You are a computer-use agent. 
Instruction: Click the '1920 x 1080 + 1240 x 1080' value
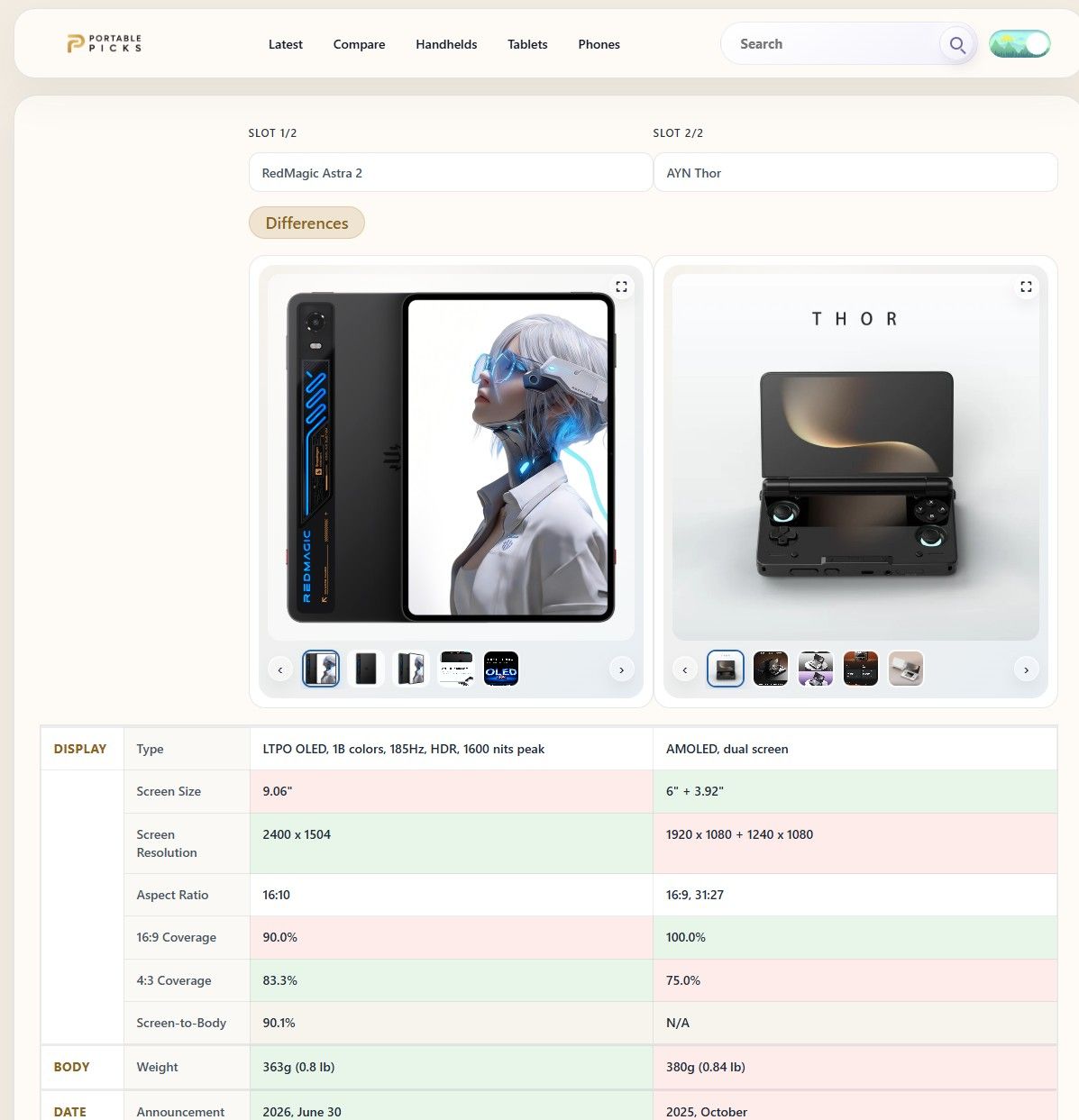(x=739, y=834)
